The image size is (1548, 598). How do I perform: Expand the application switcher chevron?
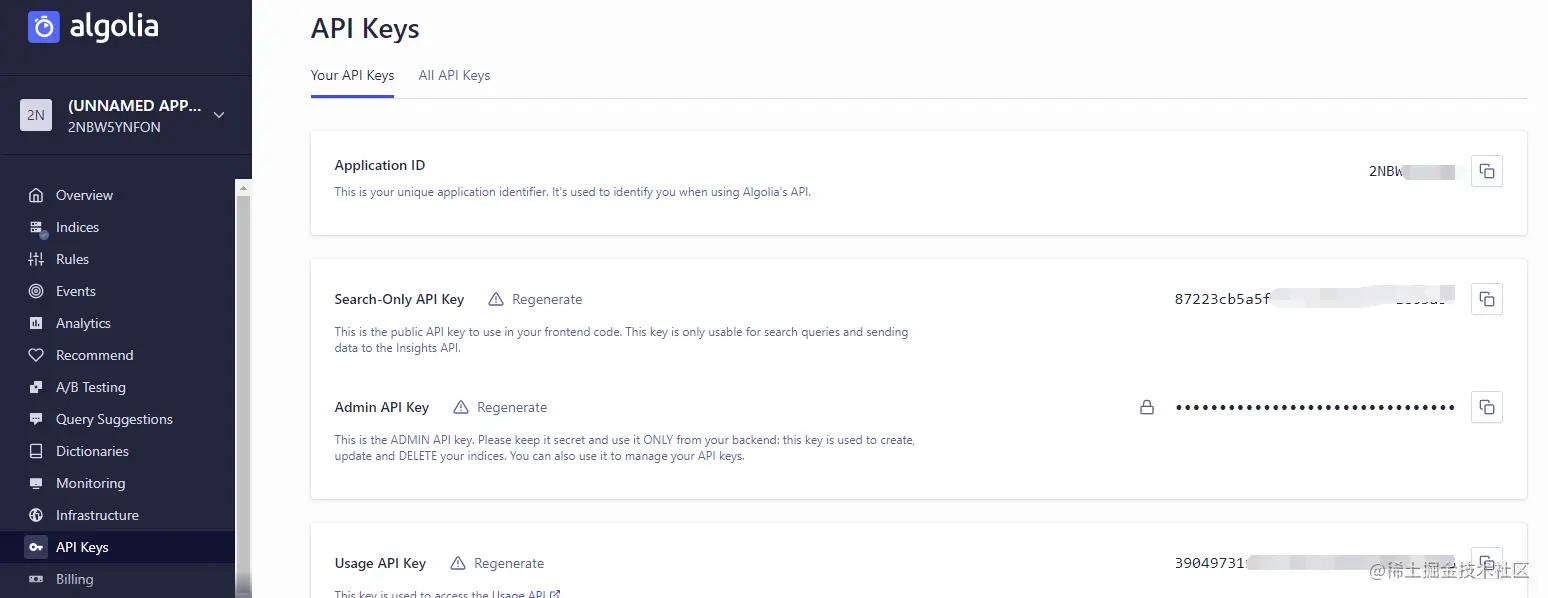click(x=219, y=115)
